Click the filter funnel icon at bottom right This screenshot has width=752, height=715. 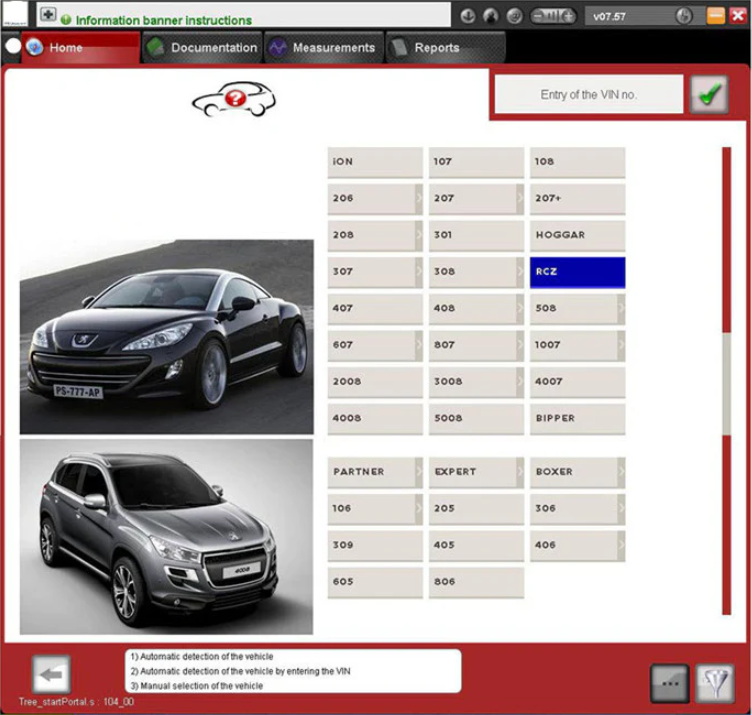coord(714,682)
